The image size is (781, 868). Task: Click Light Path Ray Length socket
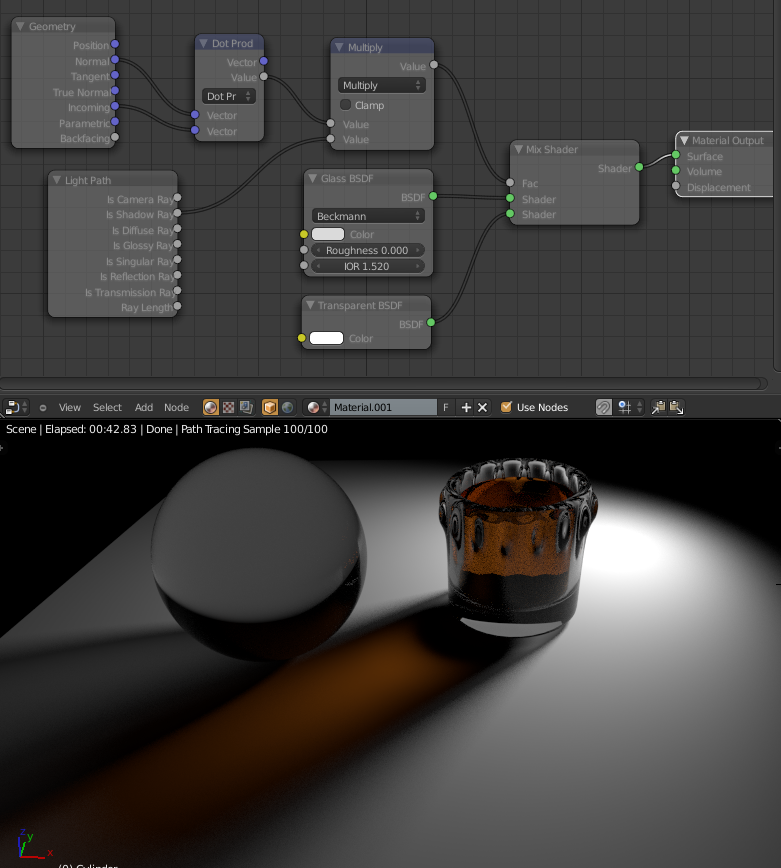(x=177, y=306)
